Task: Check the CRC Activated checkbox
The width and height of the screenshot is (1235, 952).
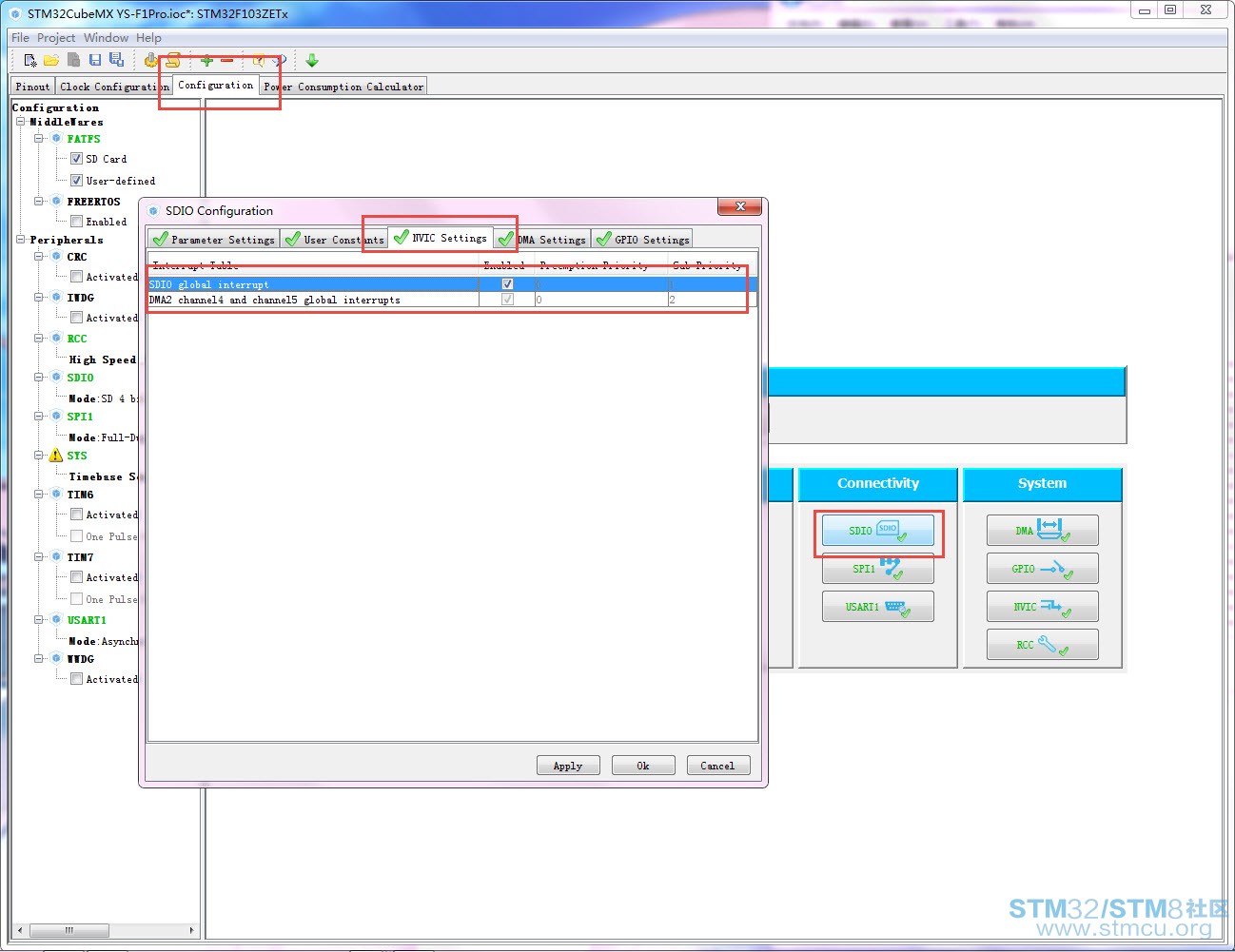Action: coord(76,277)
